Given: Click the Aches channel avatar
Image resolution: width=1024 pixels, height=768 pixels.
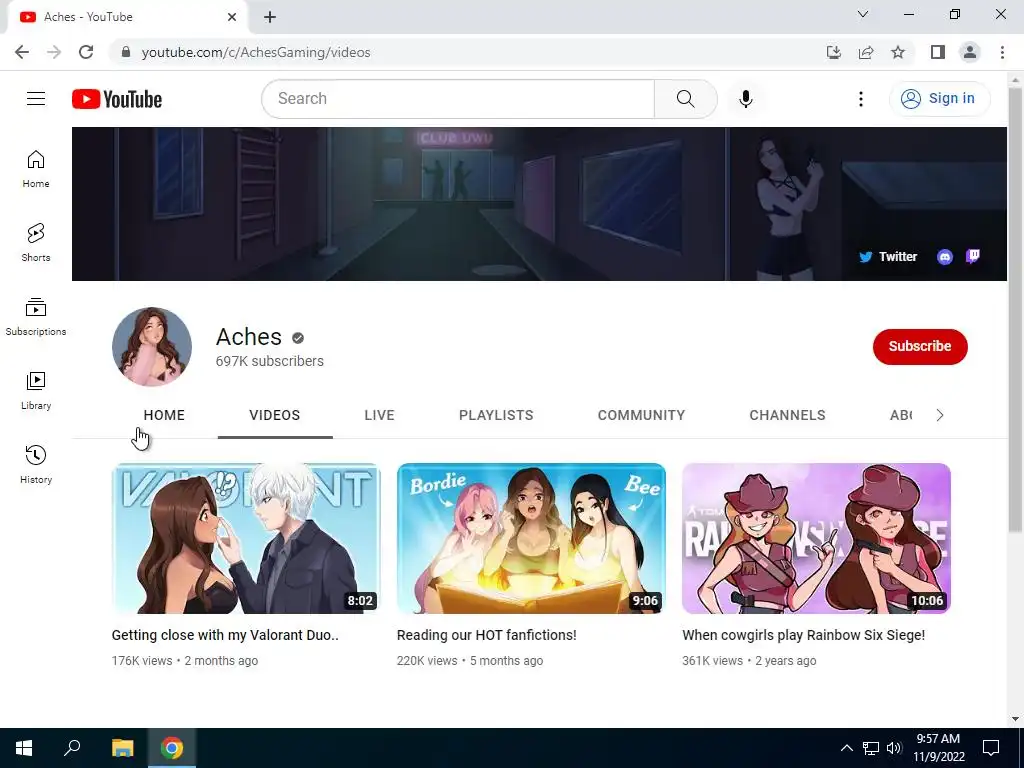Looking at the screenshot, I should click(x=152, y=347).
